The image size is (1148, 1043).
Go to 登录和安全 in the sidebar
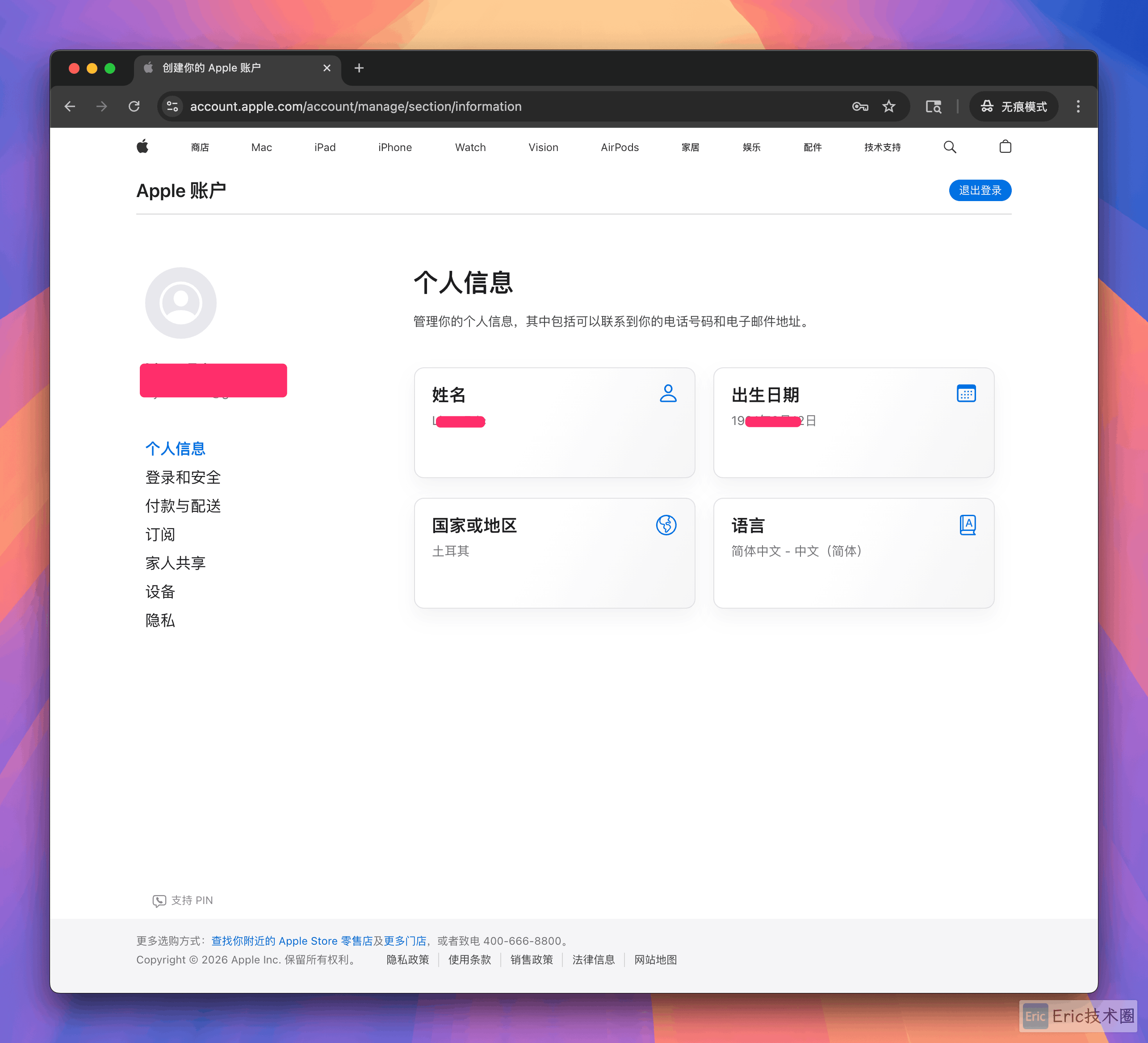[x=183, y=477]
